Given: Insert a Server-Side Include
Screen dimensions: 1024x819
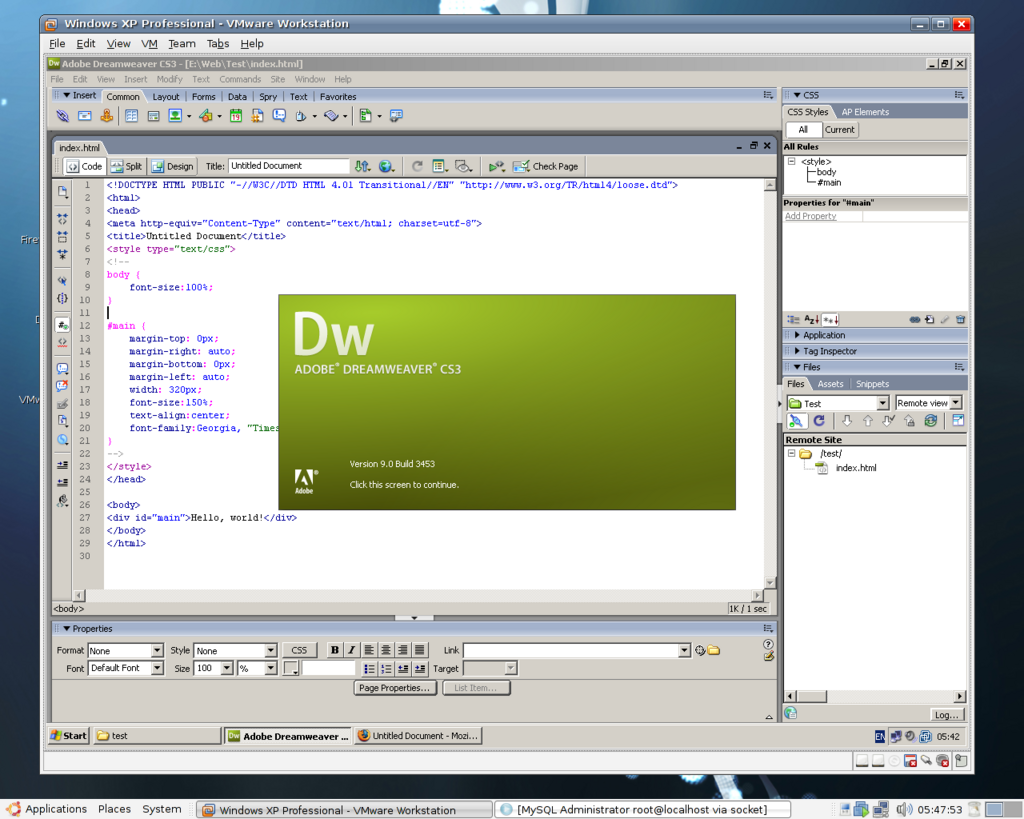Looking at the screenshot, I should 257,116.
